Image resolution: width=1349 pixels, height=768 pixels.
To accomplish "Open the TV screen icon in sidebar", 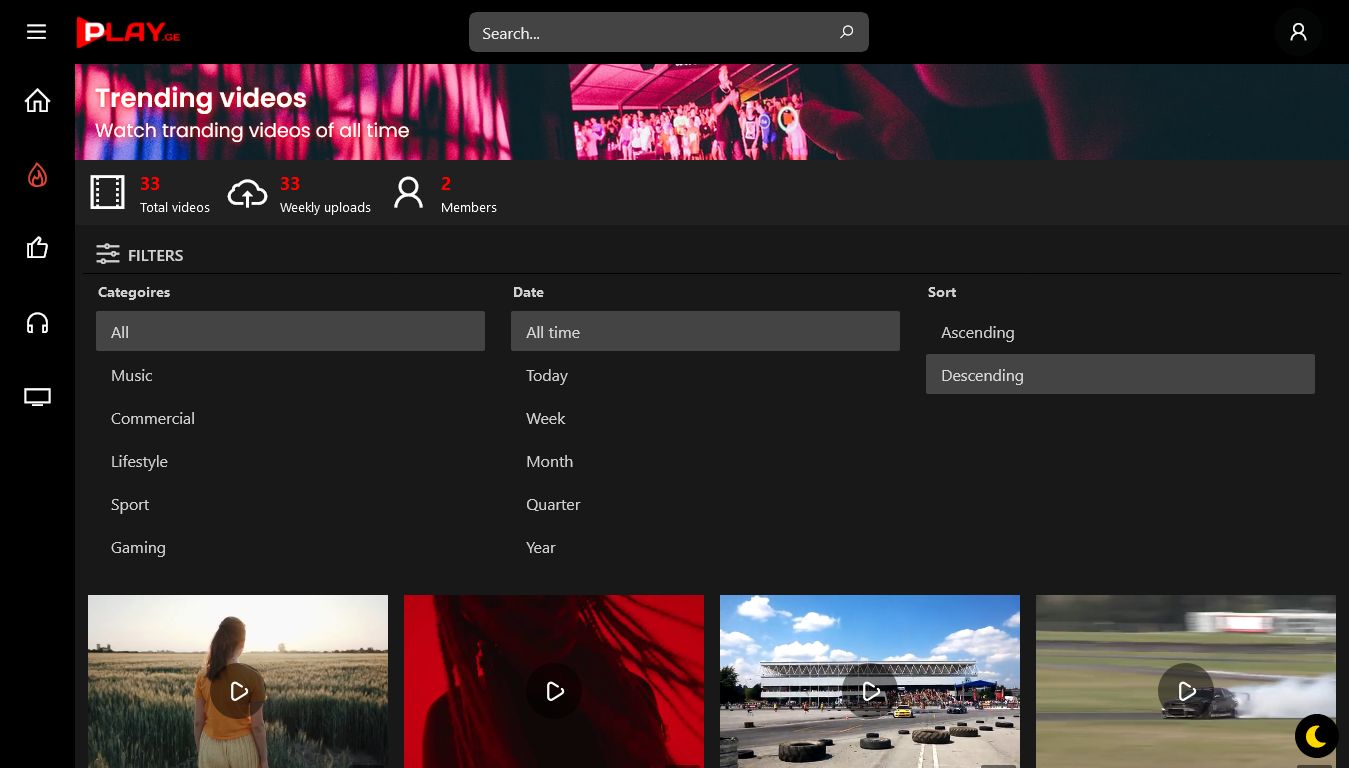I will click(x=37, y=397).
